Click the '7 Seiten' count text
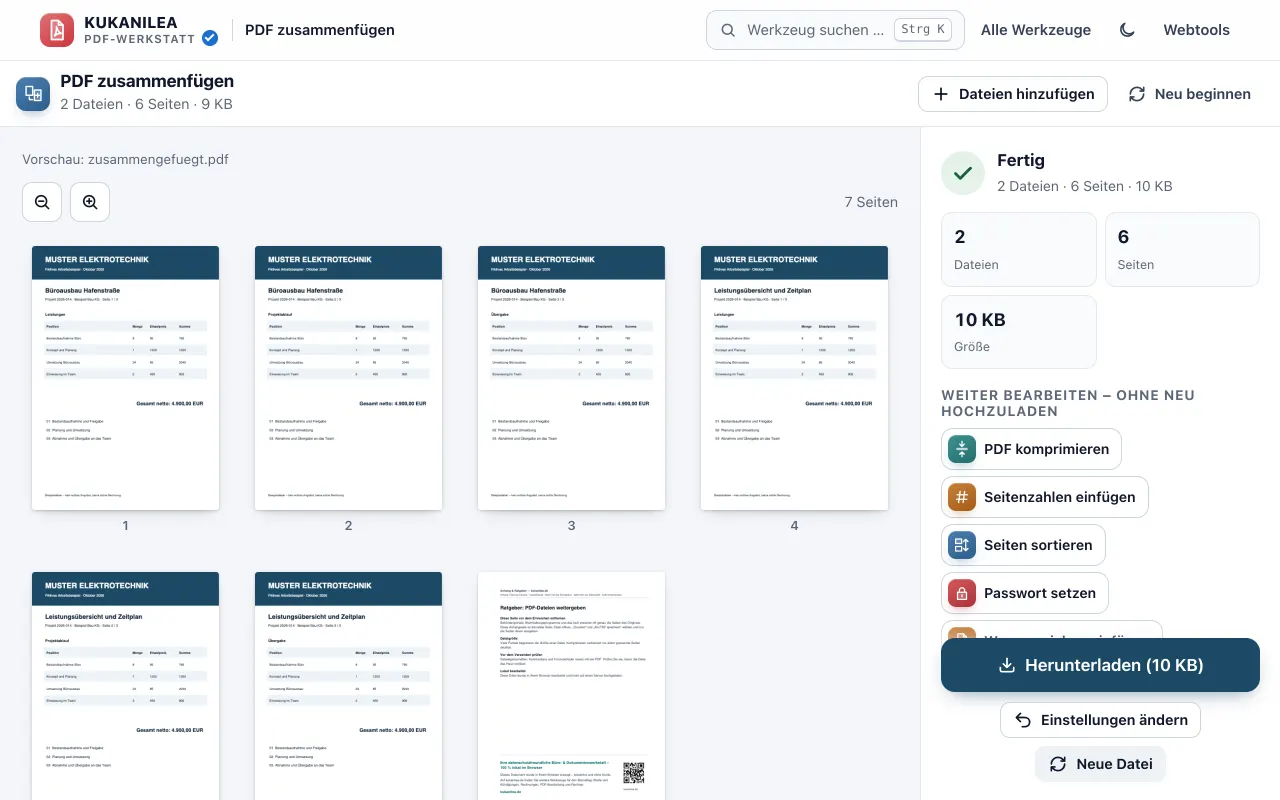Viewport: 1280px width, 800px height. point(871,202)
